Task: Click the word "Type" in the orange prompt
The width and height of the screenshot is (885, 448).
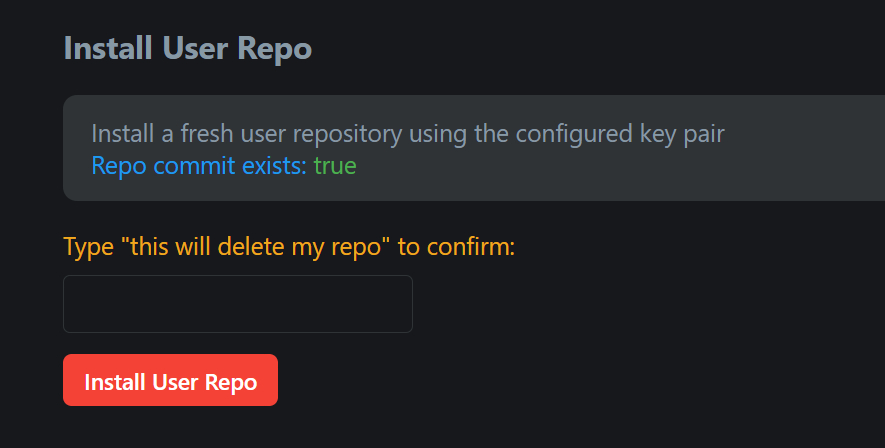Action: [88, 246]
